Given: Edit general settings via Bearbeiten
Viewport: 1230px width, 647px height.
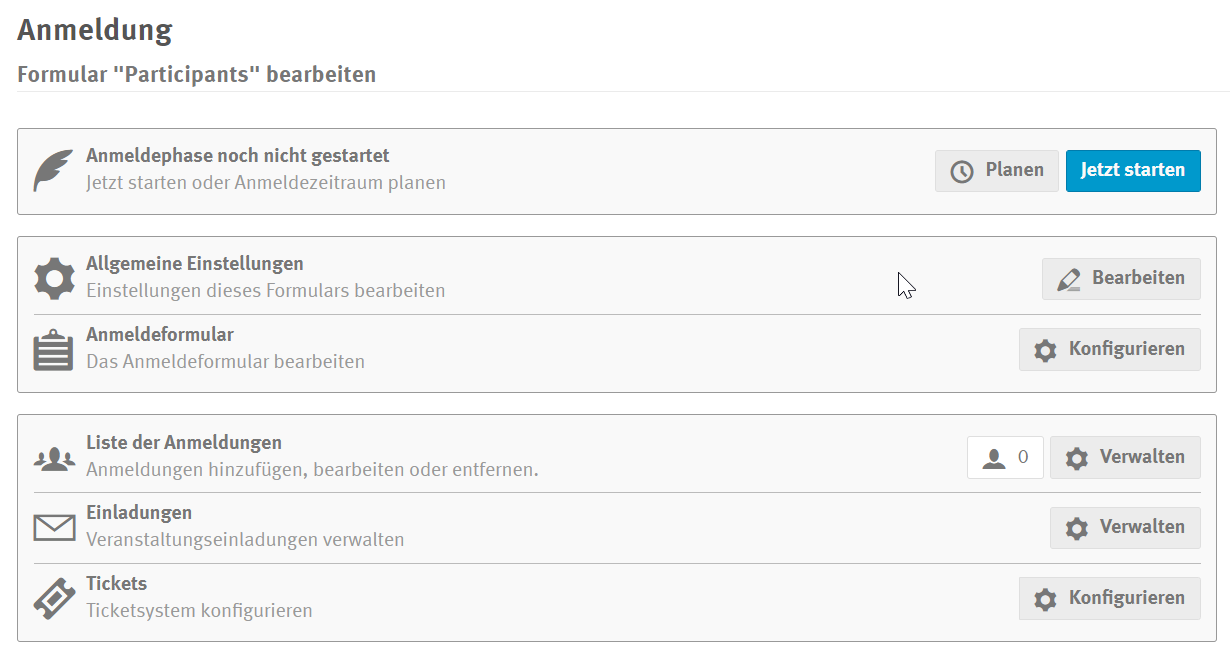Looking at the screenshot, I should click(1121, 278).
